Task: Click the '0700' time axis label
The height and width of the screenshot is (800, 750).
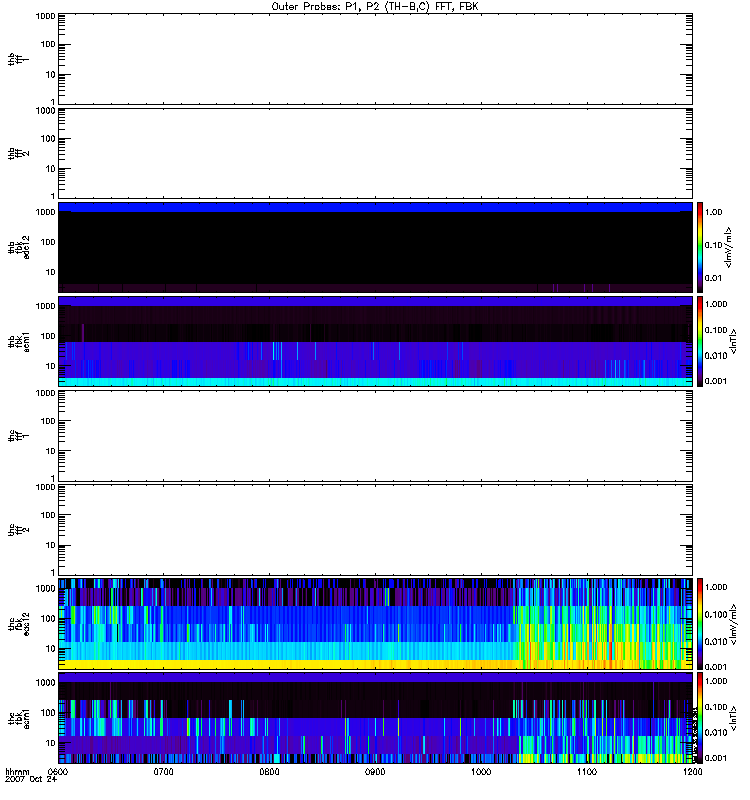Action: pos(163,772)
